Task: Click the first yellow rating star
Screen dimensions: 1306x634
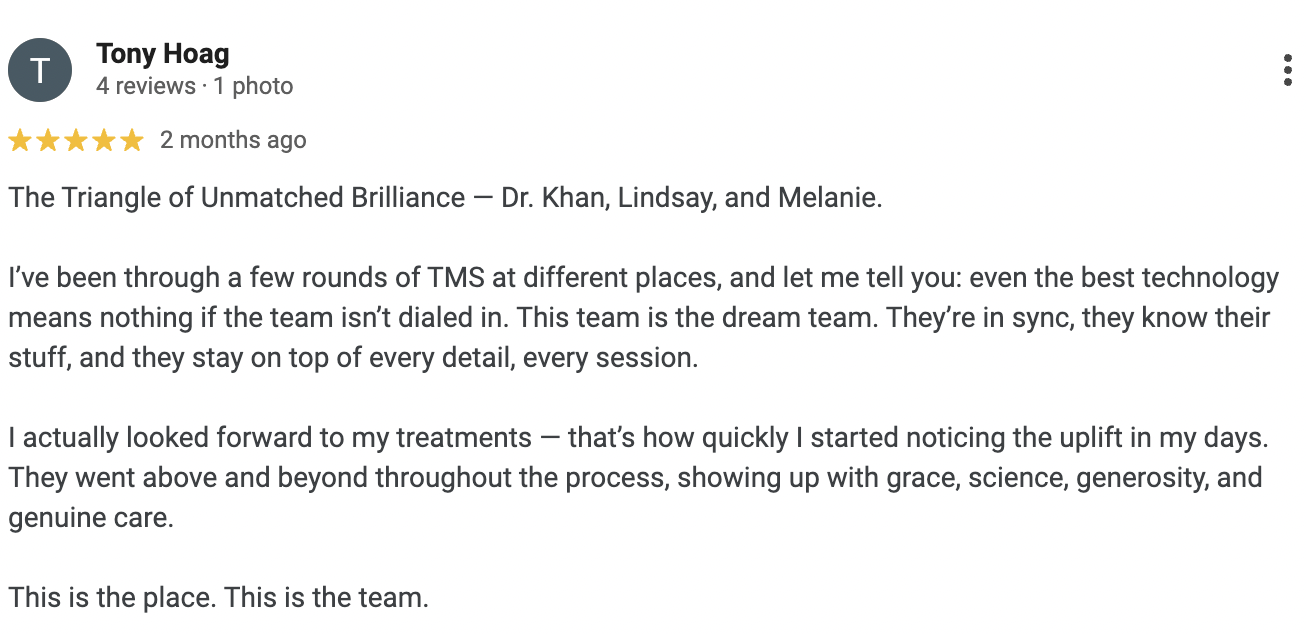Action: pyautogui.click(x=20, y=141)
